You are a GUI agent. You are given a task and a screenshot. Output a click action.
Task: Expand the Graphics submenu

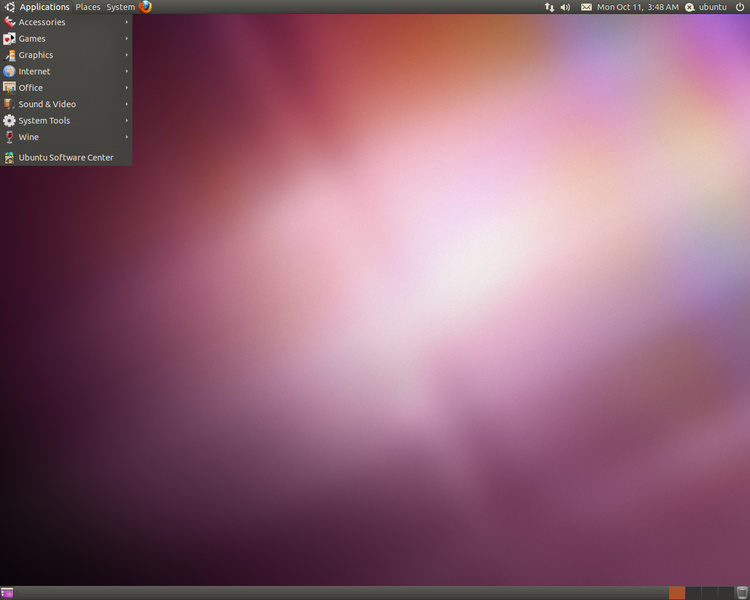pos(66,55)
